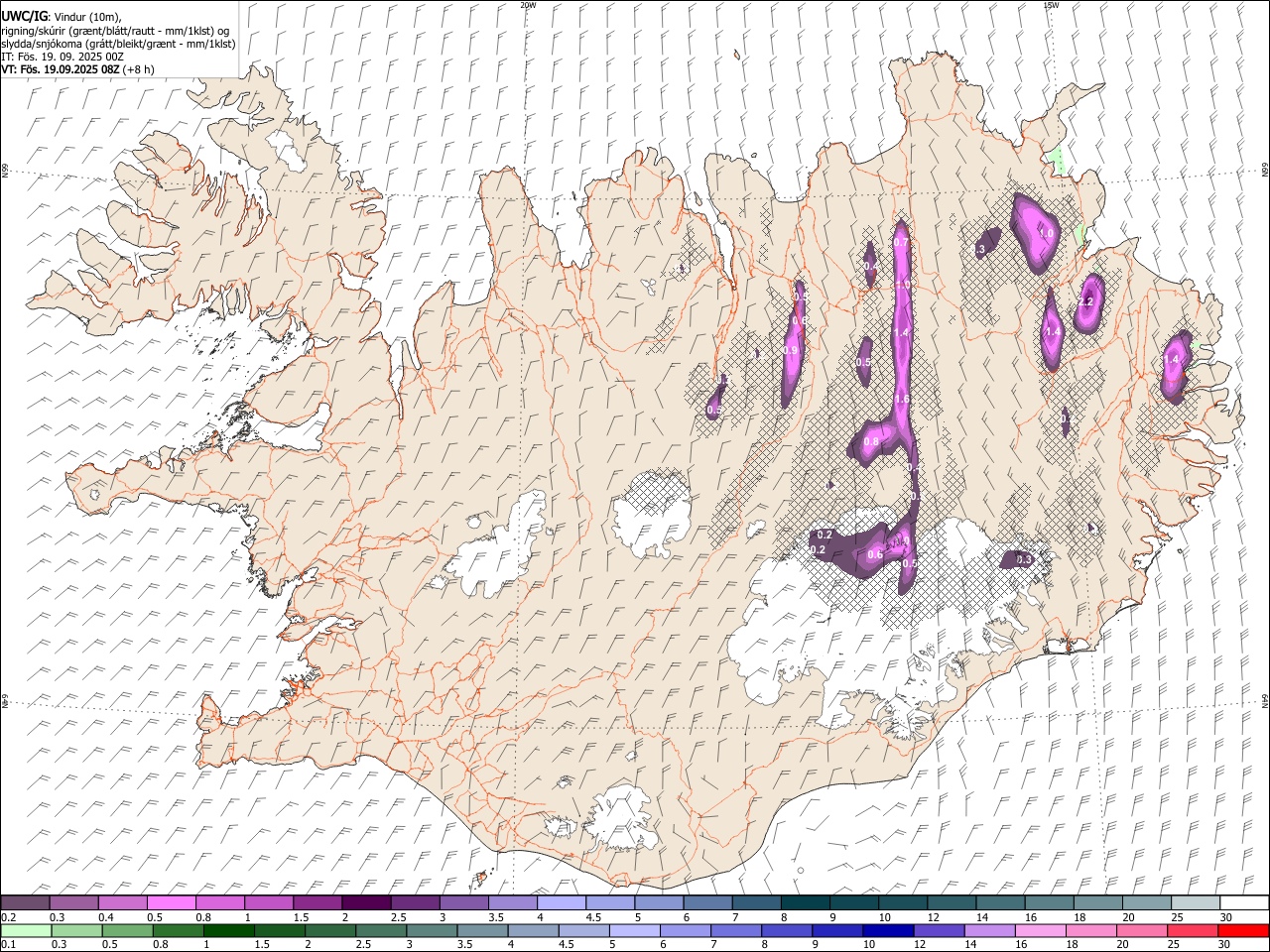Screen dimensions: 1270x952
Task: Select the VT: Fös. 19.09.2025 08Z text
Action: (x=60, y=69)
